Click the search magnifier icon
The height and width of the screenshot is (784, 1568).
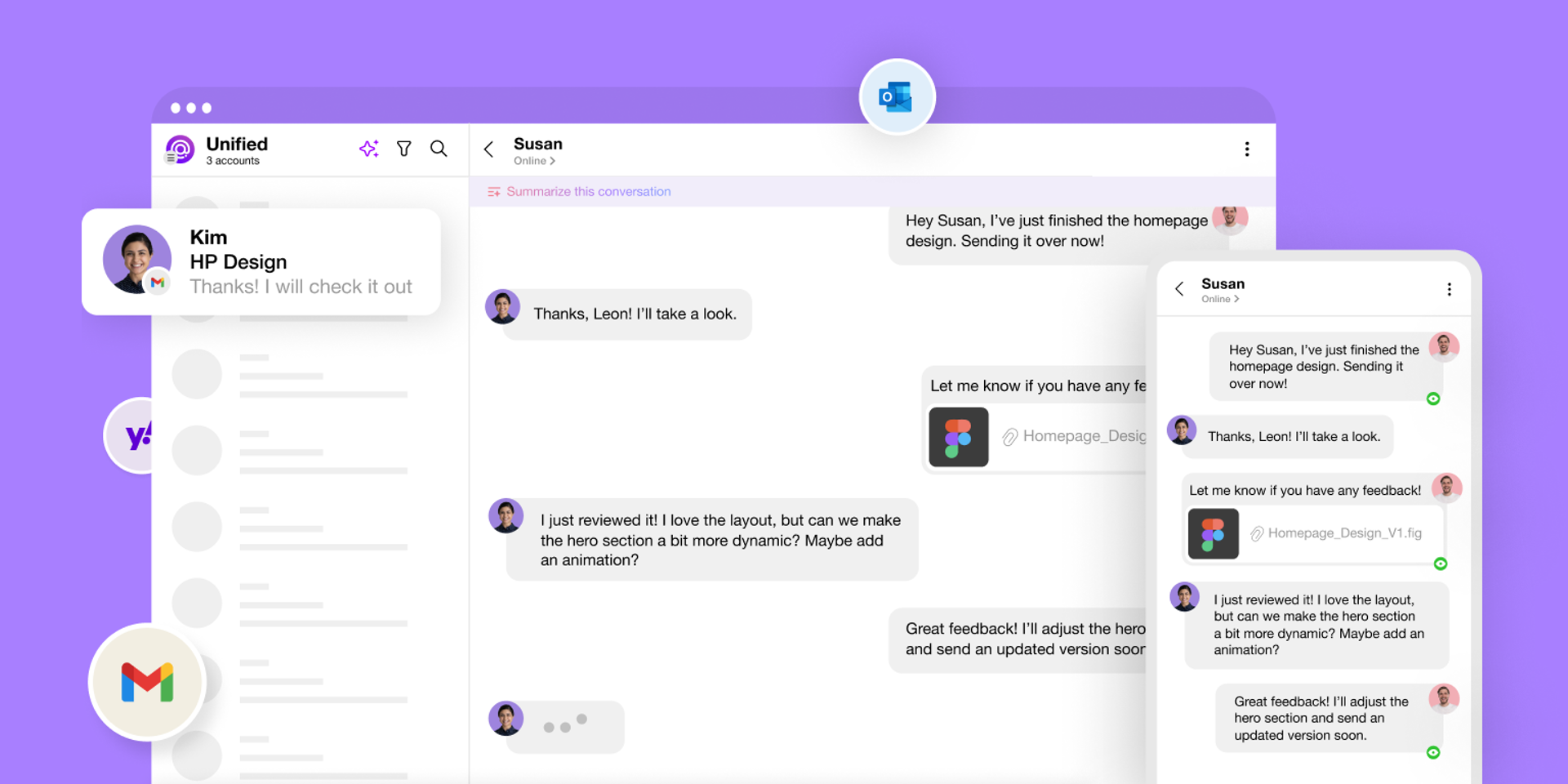(439, 149)
